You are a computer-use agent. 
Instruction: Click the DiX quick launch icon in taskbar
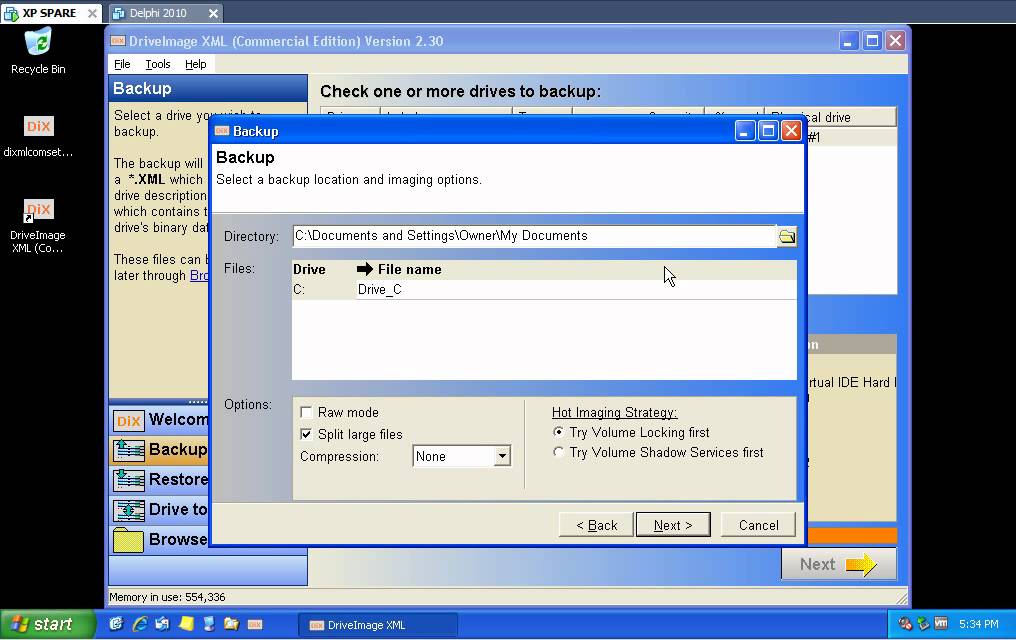(x=255, y=624)
